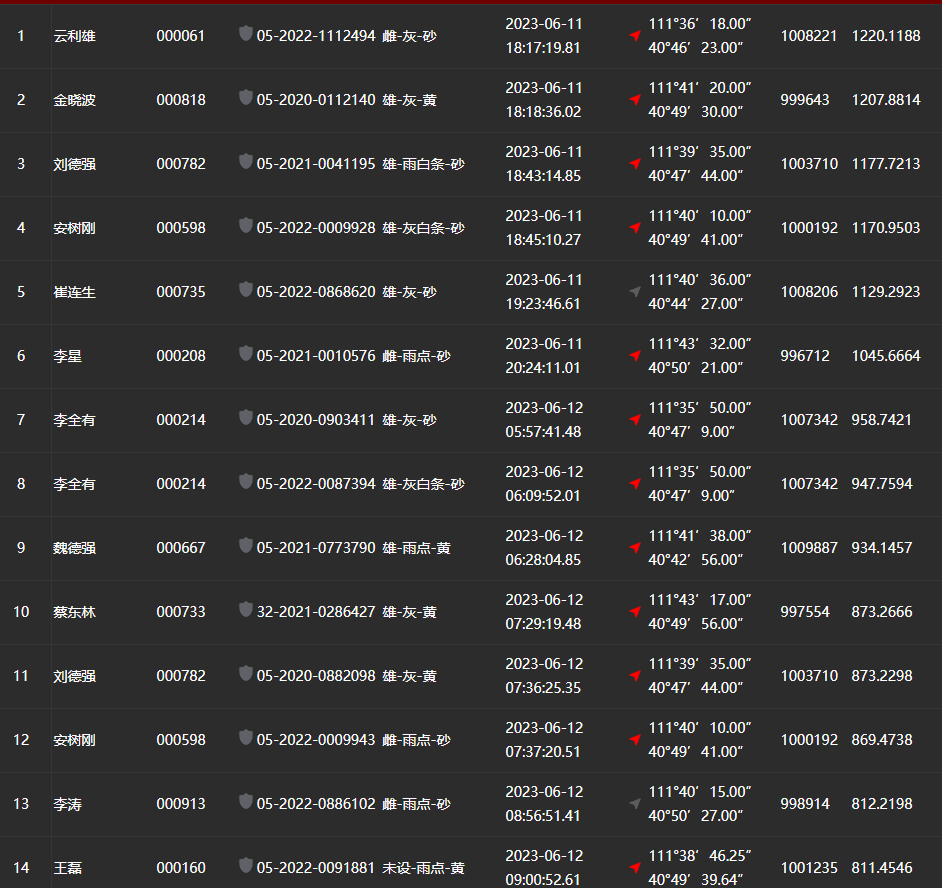The height and width of the screenshot is (888, 942).
Task: Select ring number 05-2022-0009928
Action: point(316,228)
